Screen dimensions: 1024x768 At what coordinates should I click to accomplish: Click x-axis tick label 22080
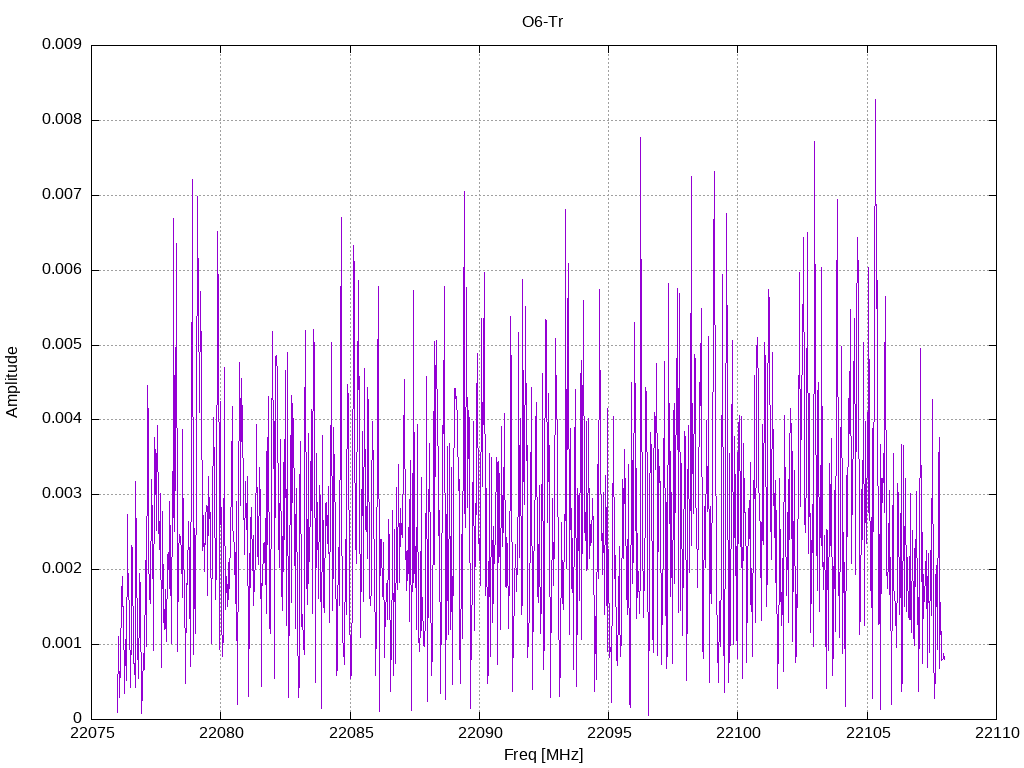point(221,733)
